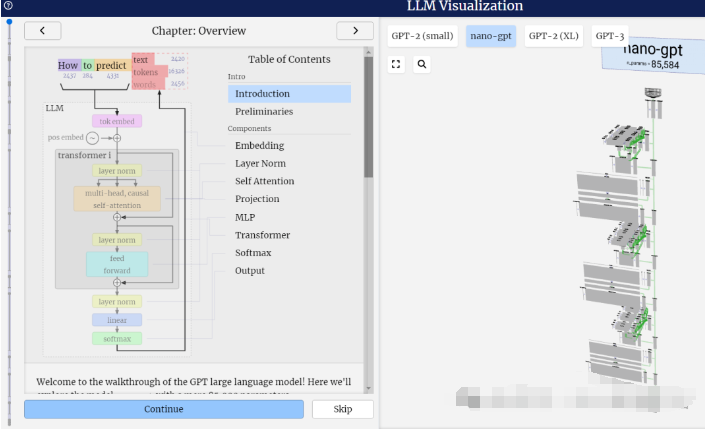Click the layer norm block above linear
The image size is (705, 430).
click(117, 301)
